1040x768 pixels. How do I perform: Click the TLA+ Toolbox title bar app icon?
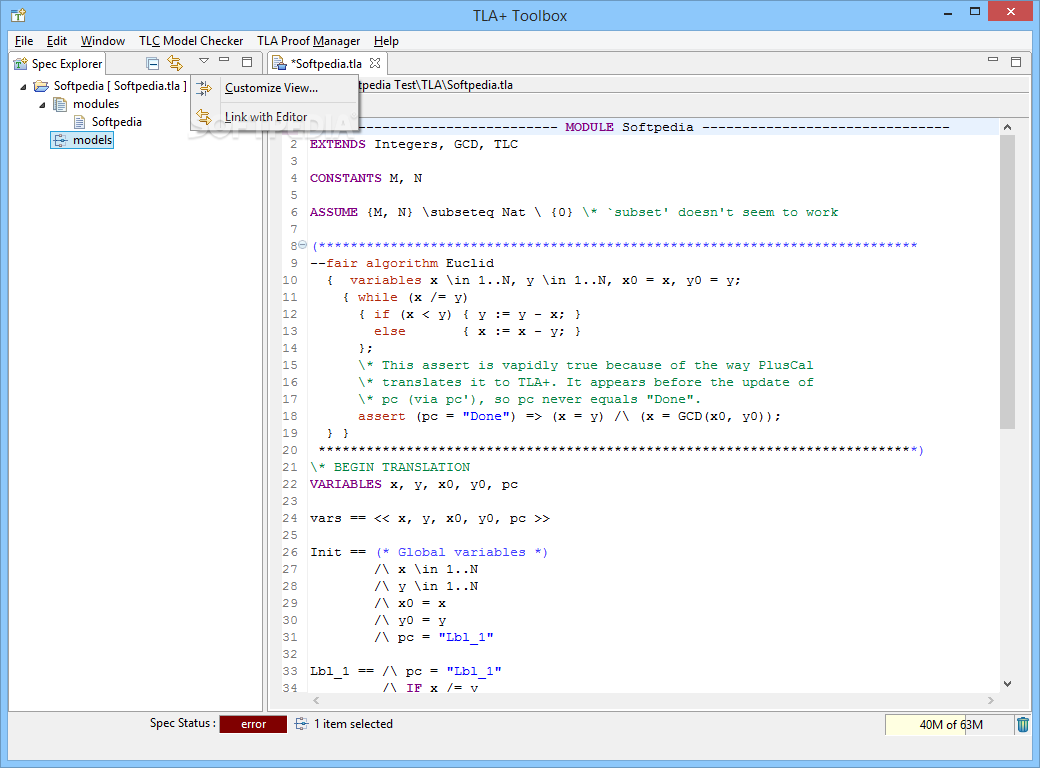19,15
